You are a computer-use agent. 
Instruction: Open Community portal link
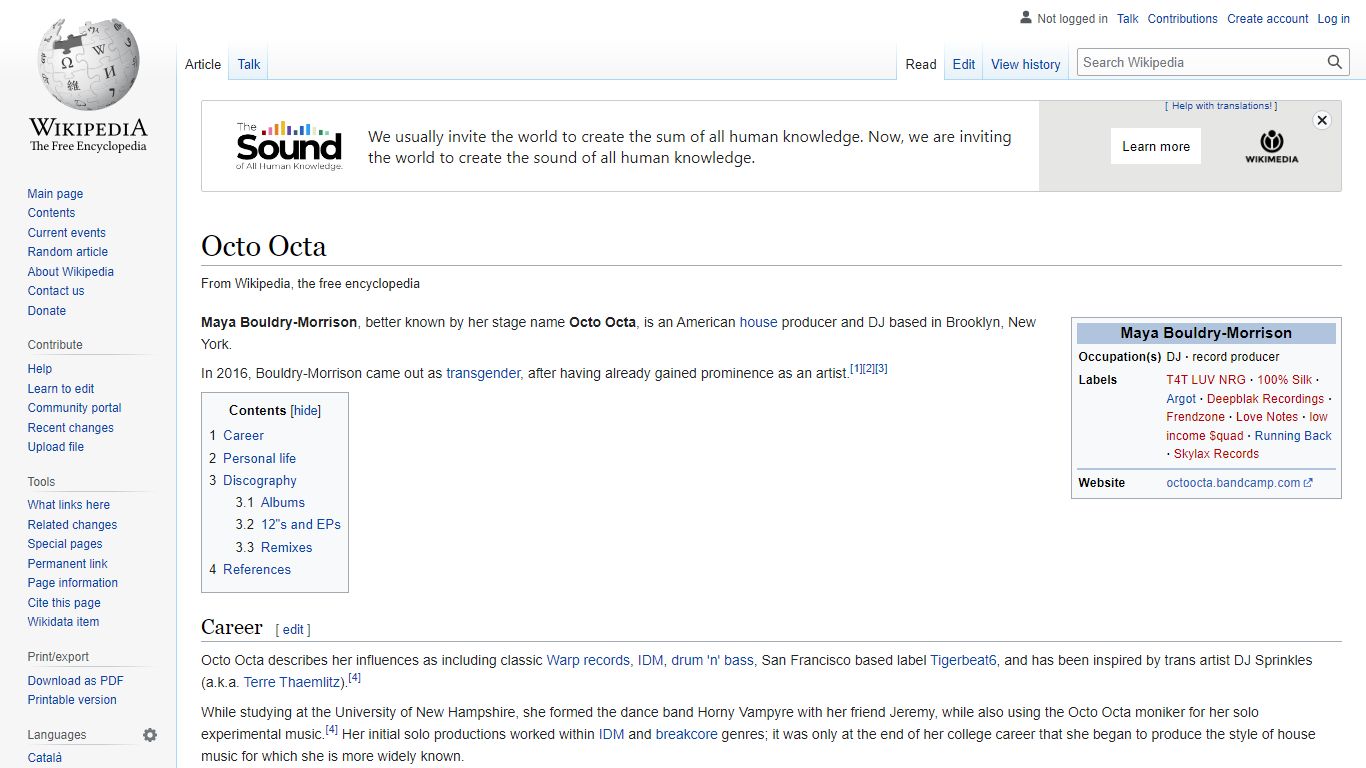tap(74, 408)
